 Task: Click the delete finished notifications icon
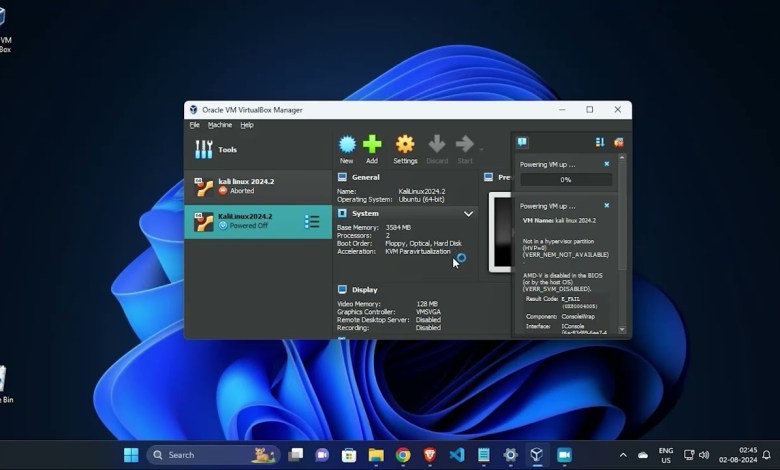coord(618,142)
